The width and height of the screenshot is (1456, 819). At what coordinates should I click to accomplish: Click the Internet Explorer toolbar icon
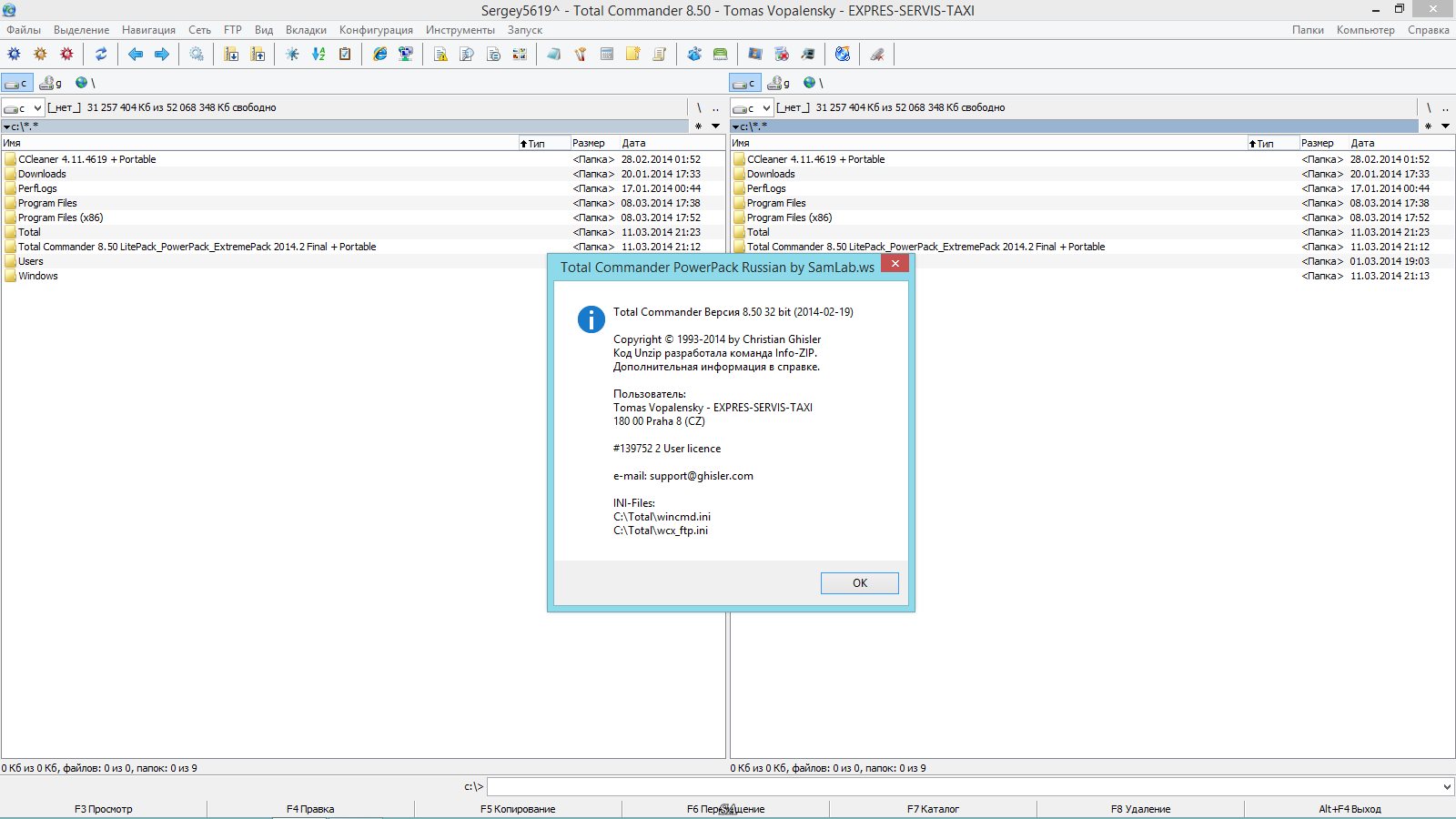(380, 55)
